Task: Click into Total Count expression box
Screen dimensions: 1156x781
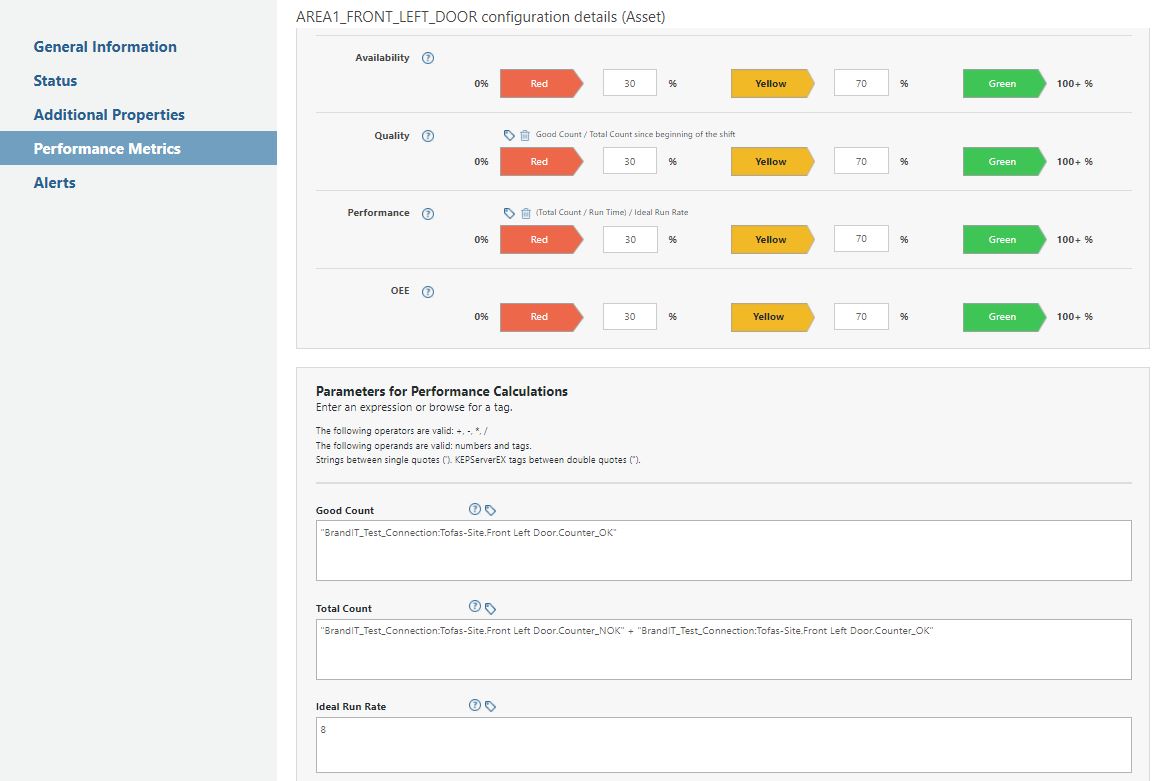Action: click(723, 649)
